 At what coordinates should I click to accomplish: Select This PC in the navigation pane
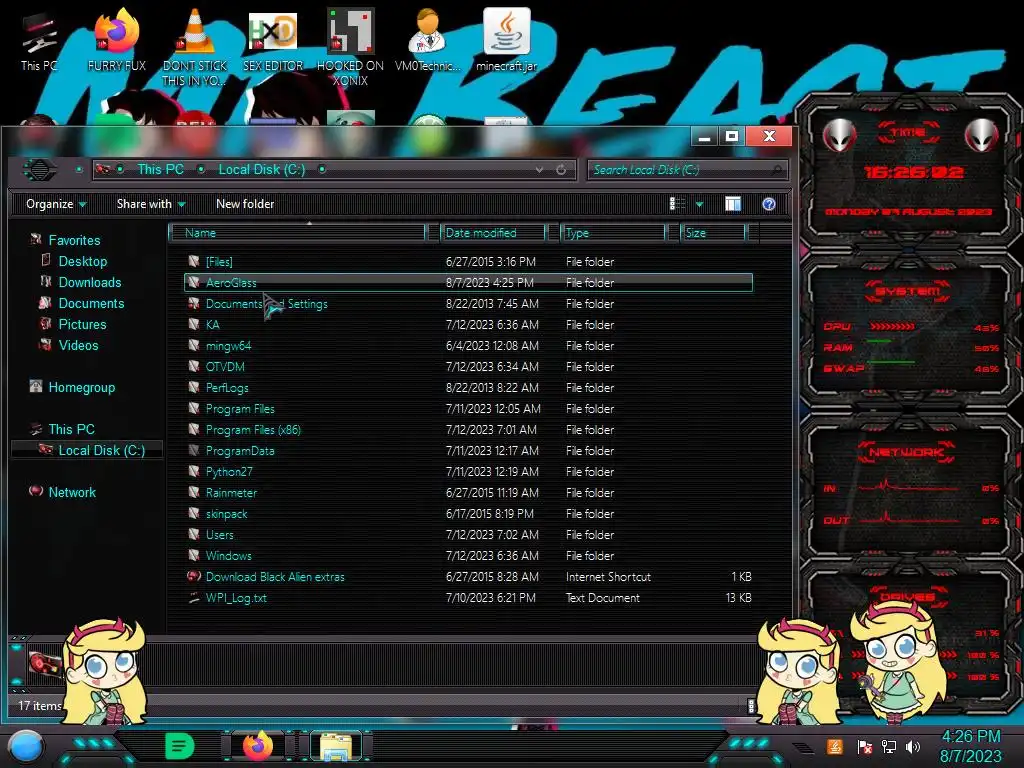[63, 429]
